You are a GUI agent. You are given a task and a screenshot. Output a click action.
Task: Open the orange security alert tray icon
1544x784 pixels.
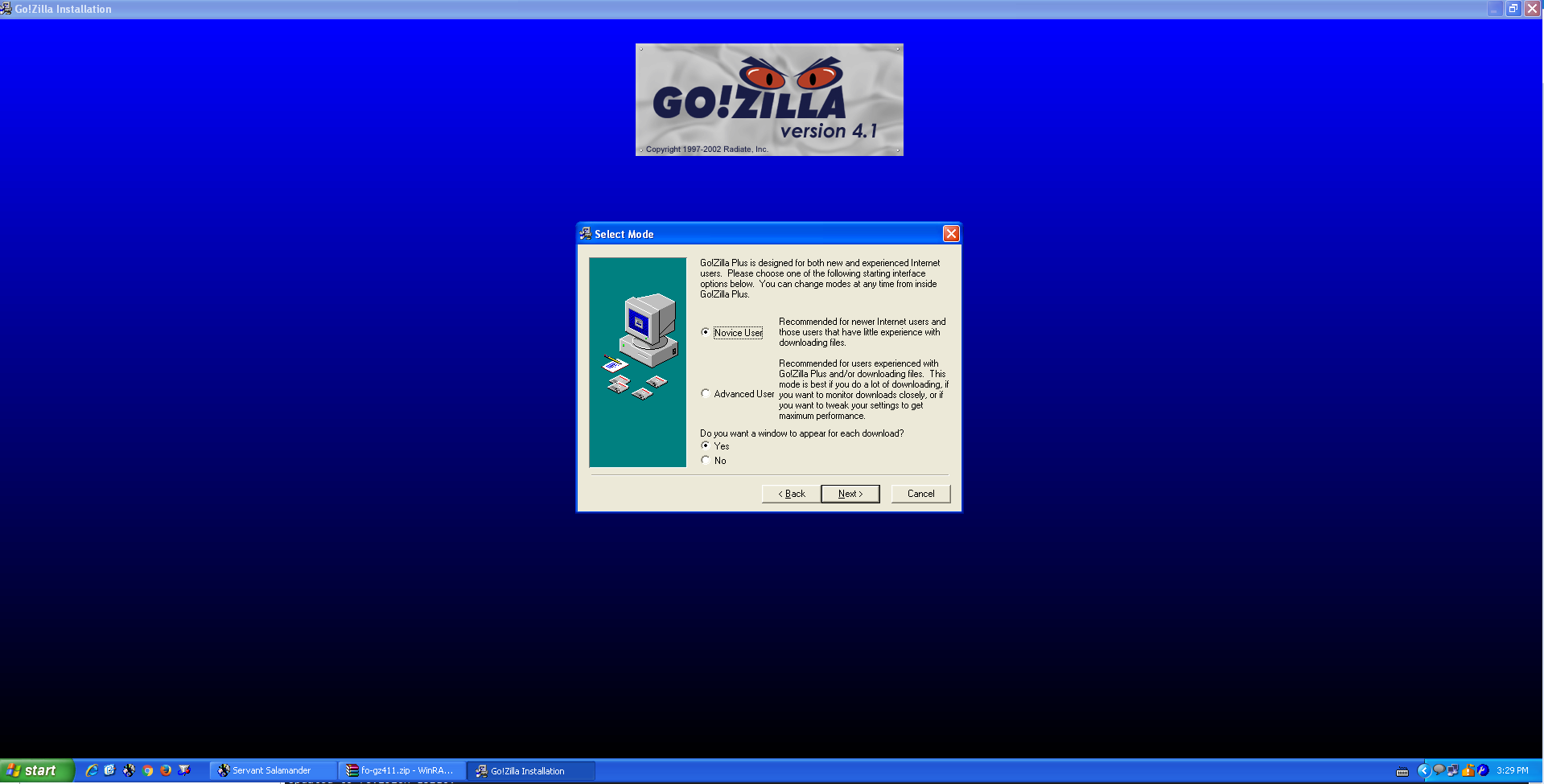1468,770
